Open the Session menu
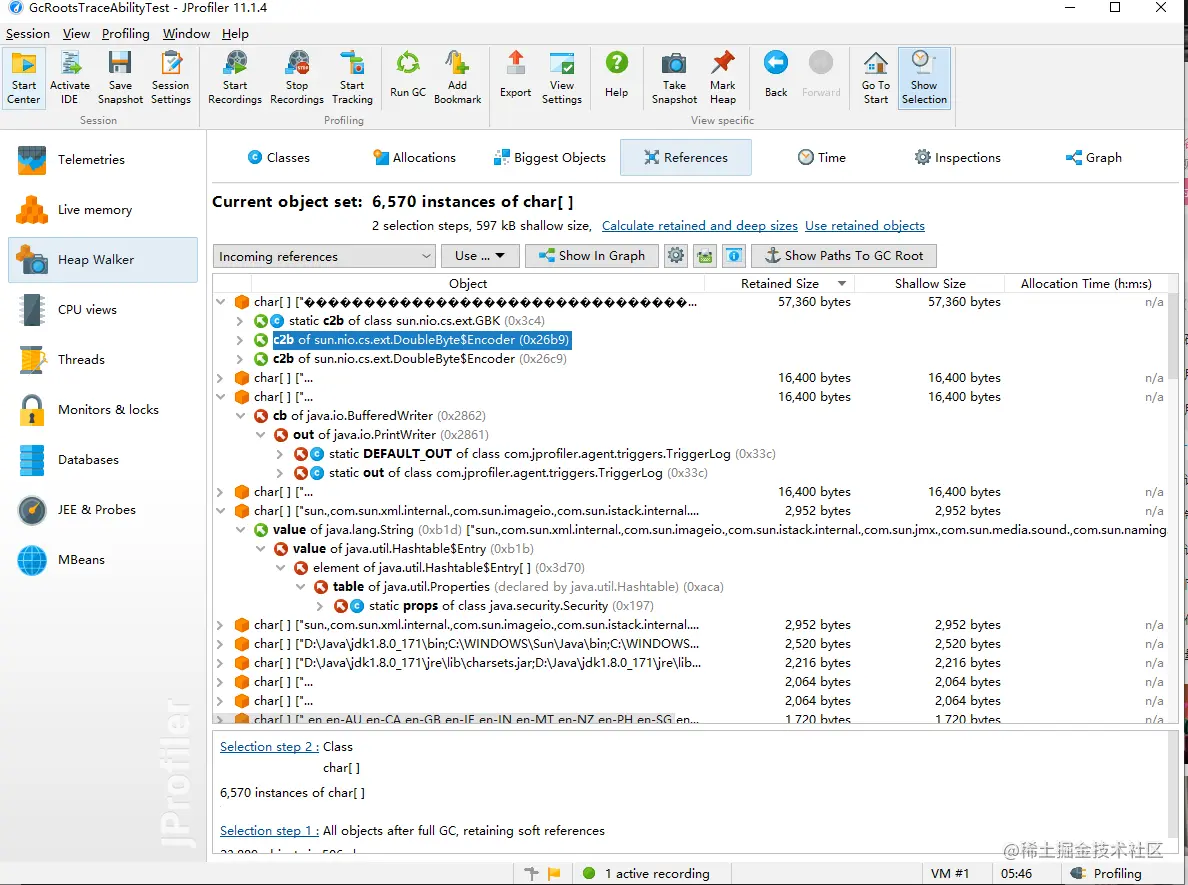 28,34
